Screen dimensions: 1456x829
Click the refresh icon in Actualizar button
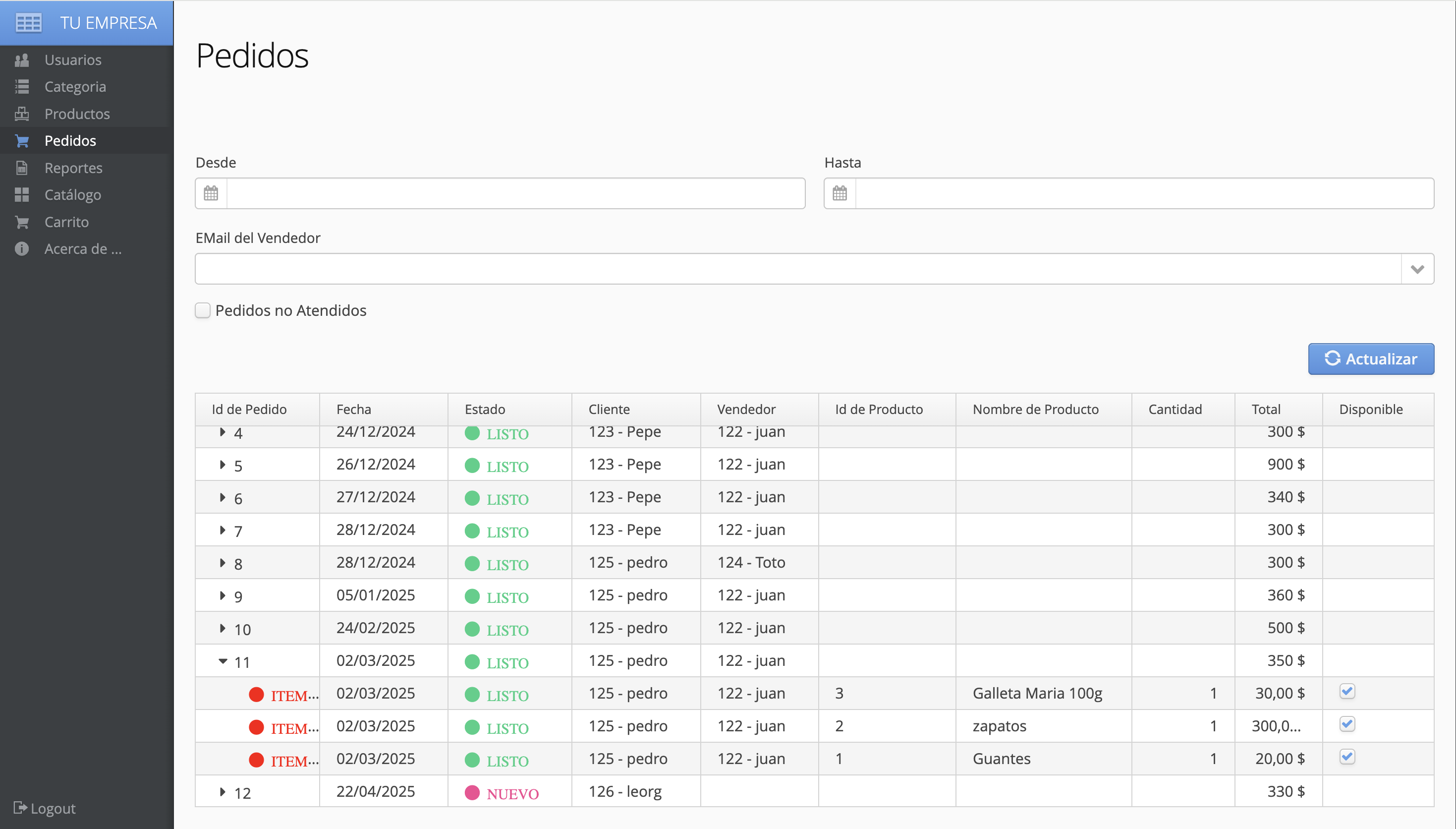click(x=1333, y=358)
